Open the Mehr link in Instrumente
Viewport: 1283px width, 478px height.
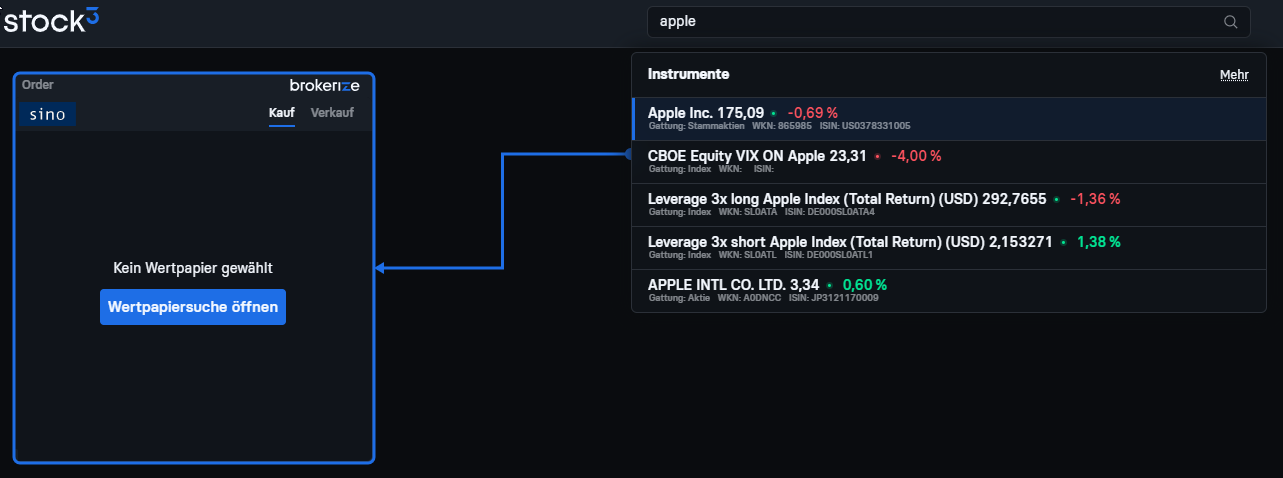(x=1234, y=75)
